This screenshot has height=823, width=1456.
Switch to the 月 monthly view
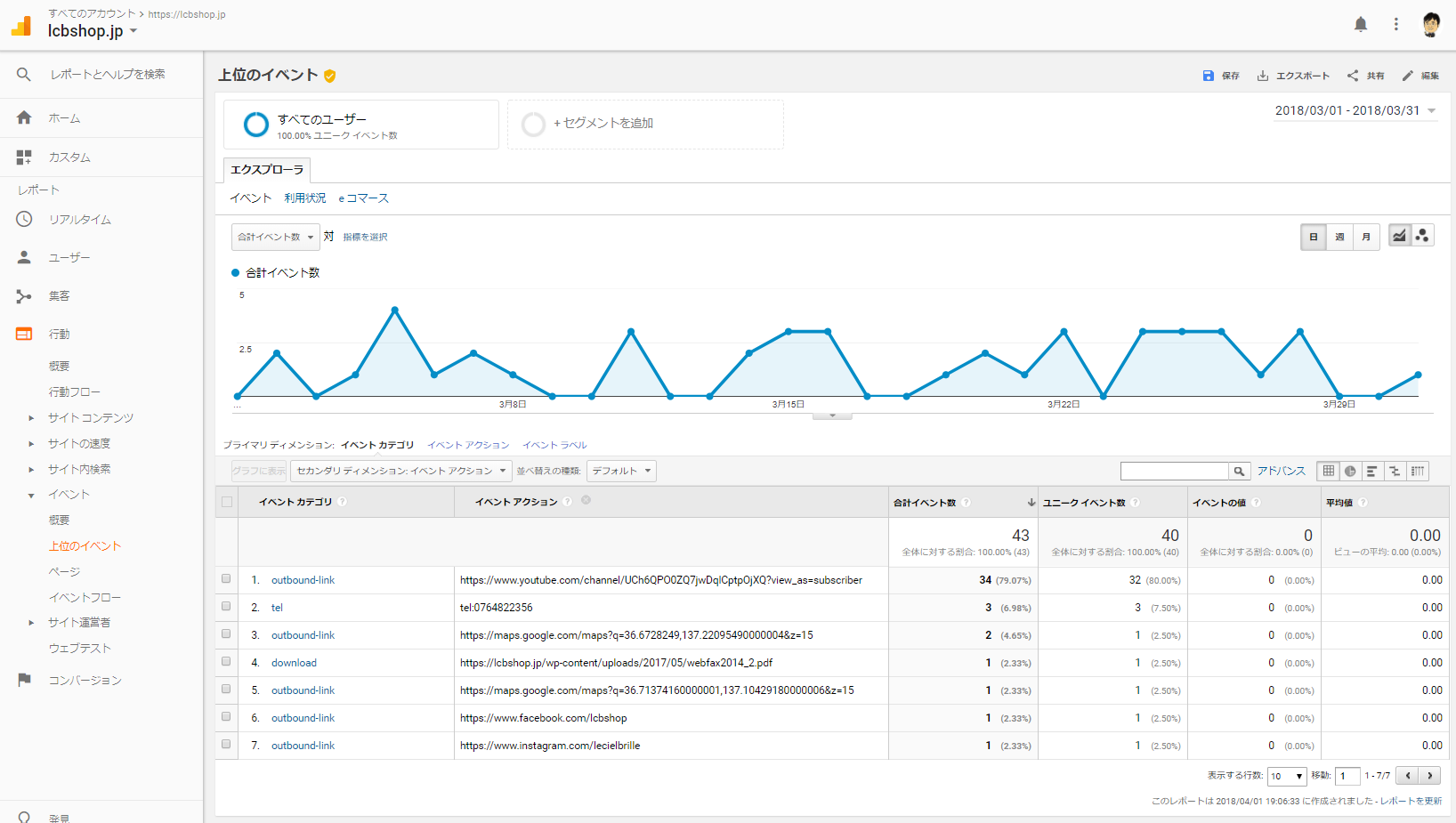point(1366,237)
